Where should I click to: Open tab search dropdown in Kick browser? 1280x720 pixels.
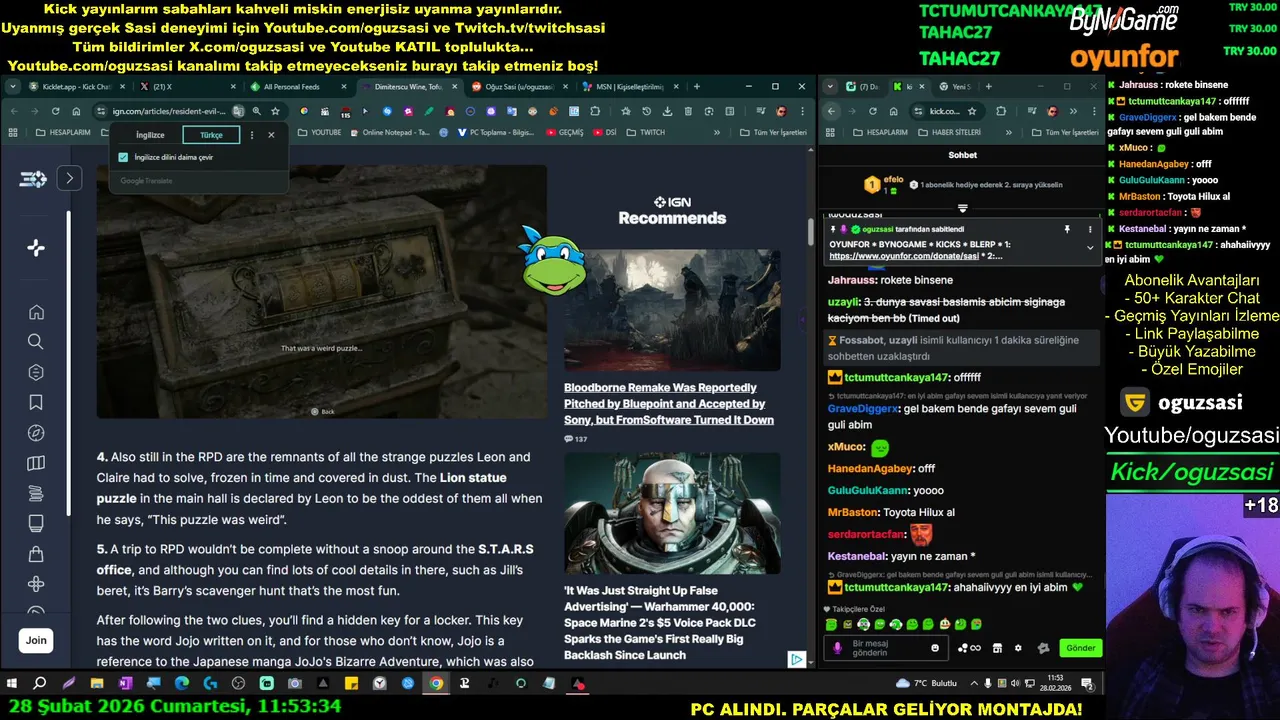[x=832, y=87]
